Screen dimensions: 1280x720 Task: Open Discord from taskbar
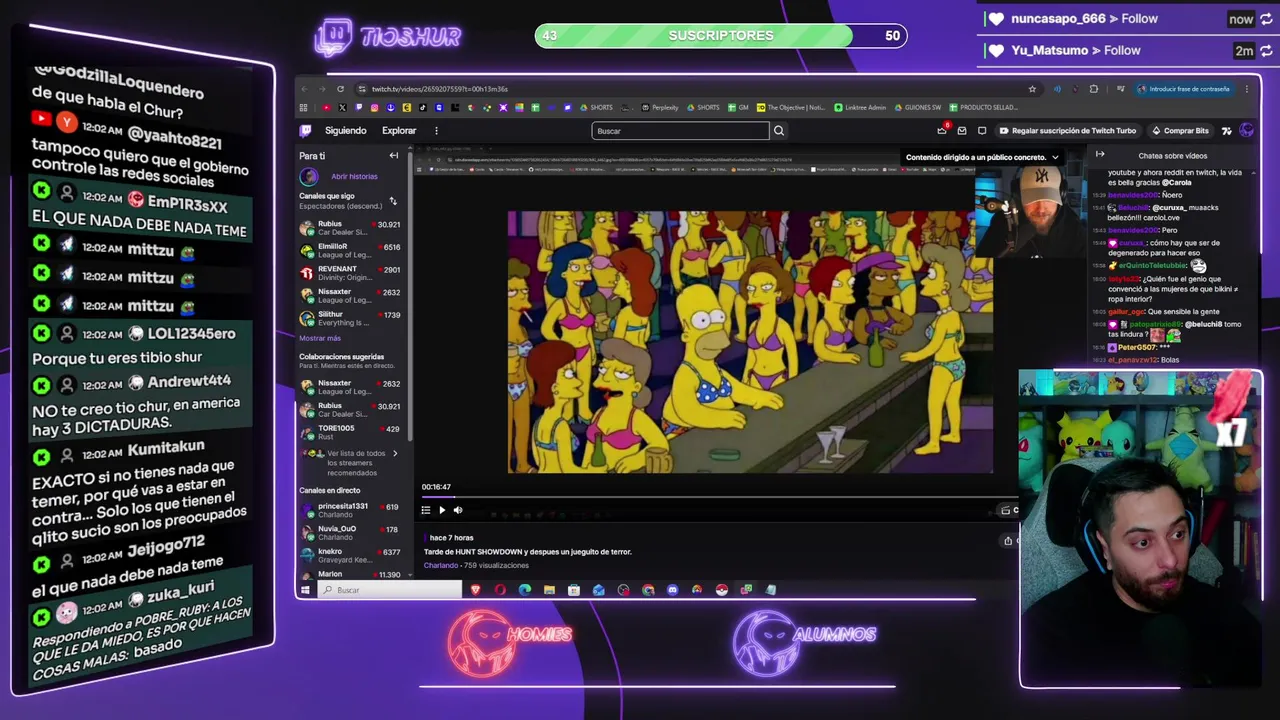click(x=672, y=590)
